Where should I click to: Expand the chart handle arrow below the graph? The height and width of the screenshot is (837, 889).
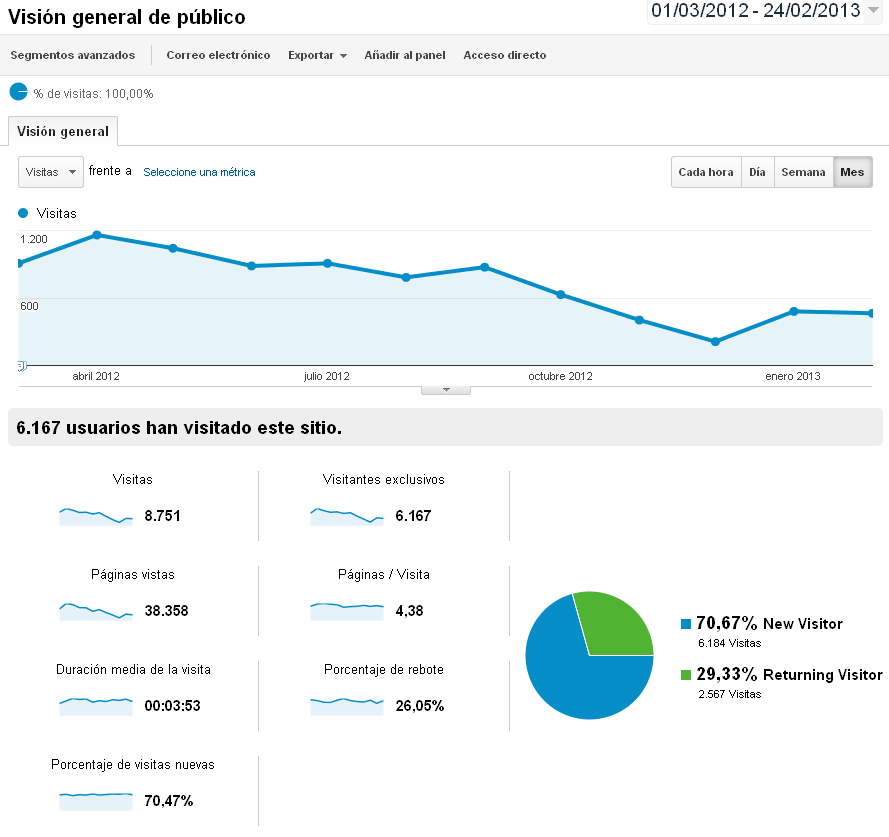[446, 390]
